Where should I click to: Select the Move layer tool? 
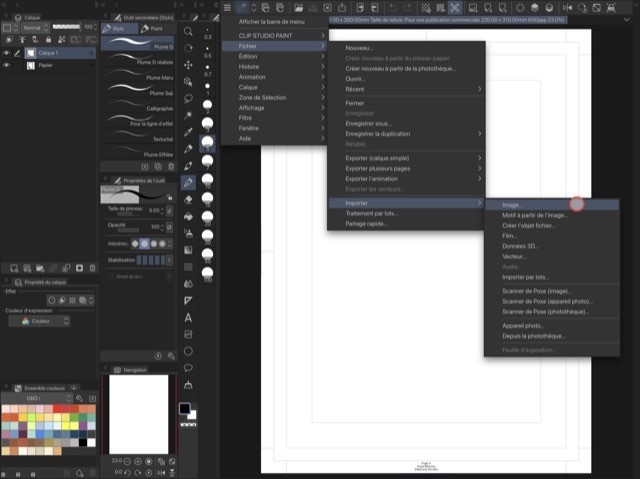(188, 65)
